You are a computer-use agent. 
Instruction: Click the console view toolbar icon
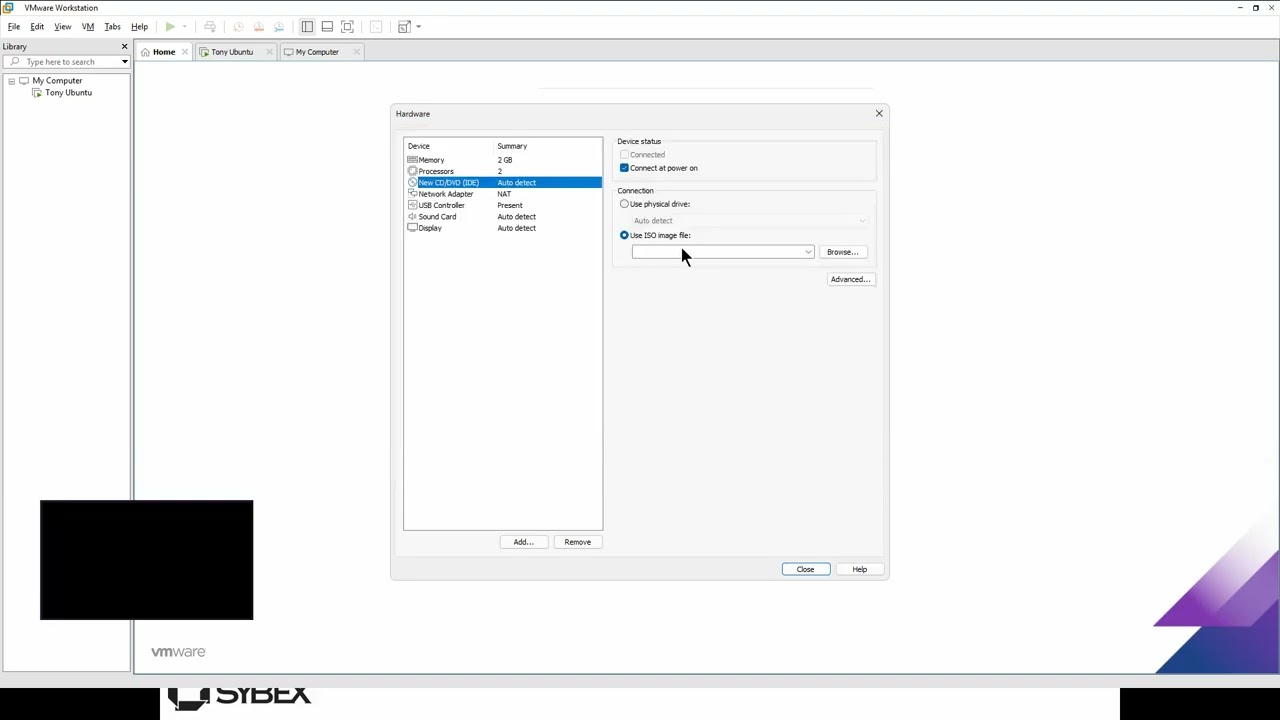tap(376, 27)
